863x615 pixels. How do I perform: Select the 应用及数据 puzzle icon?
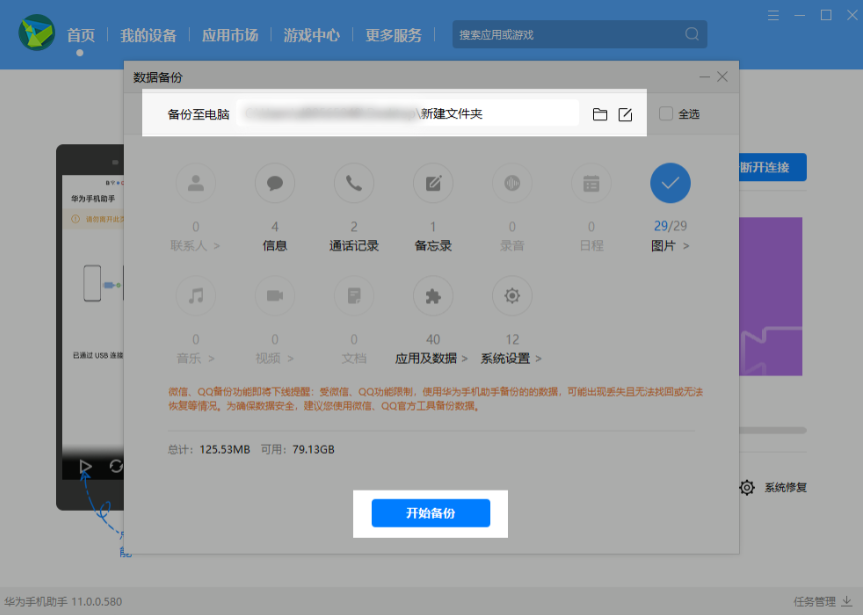(x=433, y=296)
